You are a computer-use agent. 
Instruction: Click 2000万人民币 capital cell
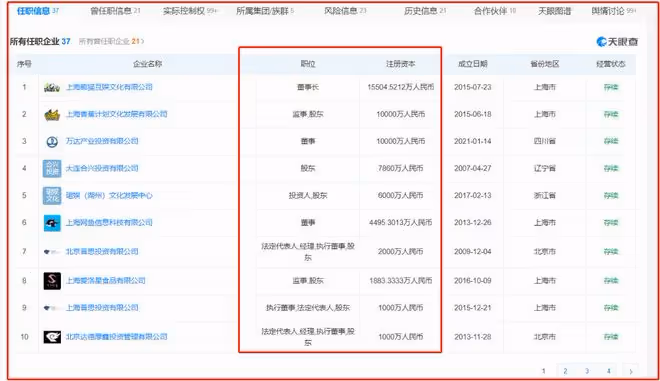(400, 251)
